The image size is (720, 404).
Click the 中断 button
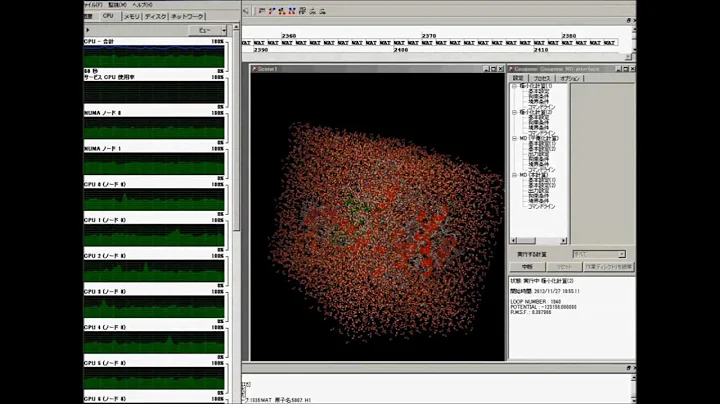[x=527, y=267]
